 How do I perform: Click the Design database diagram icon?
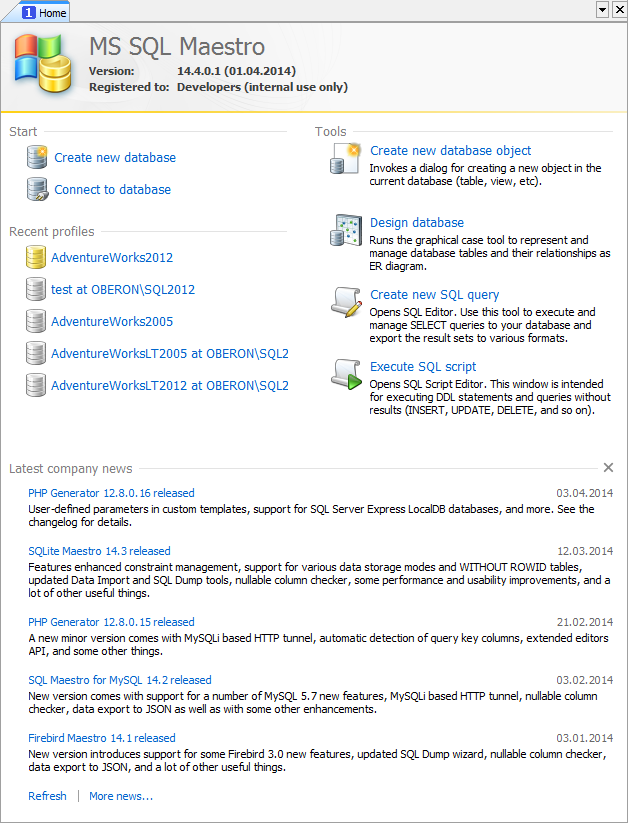pos(345,230)
